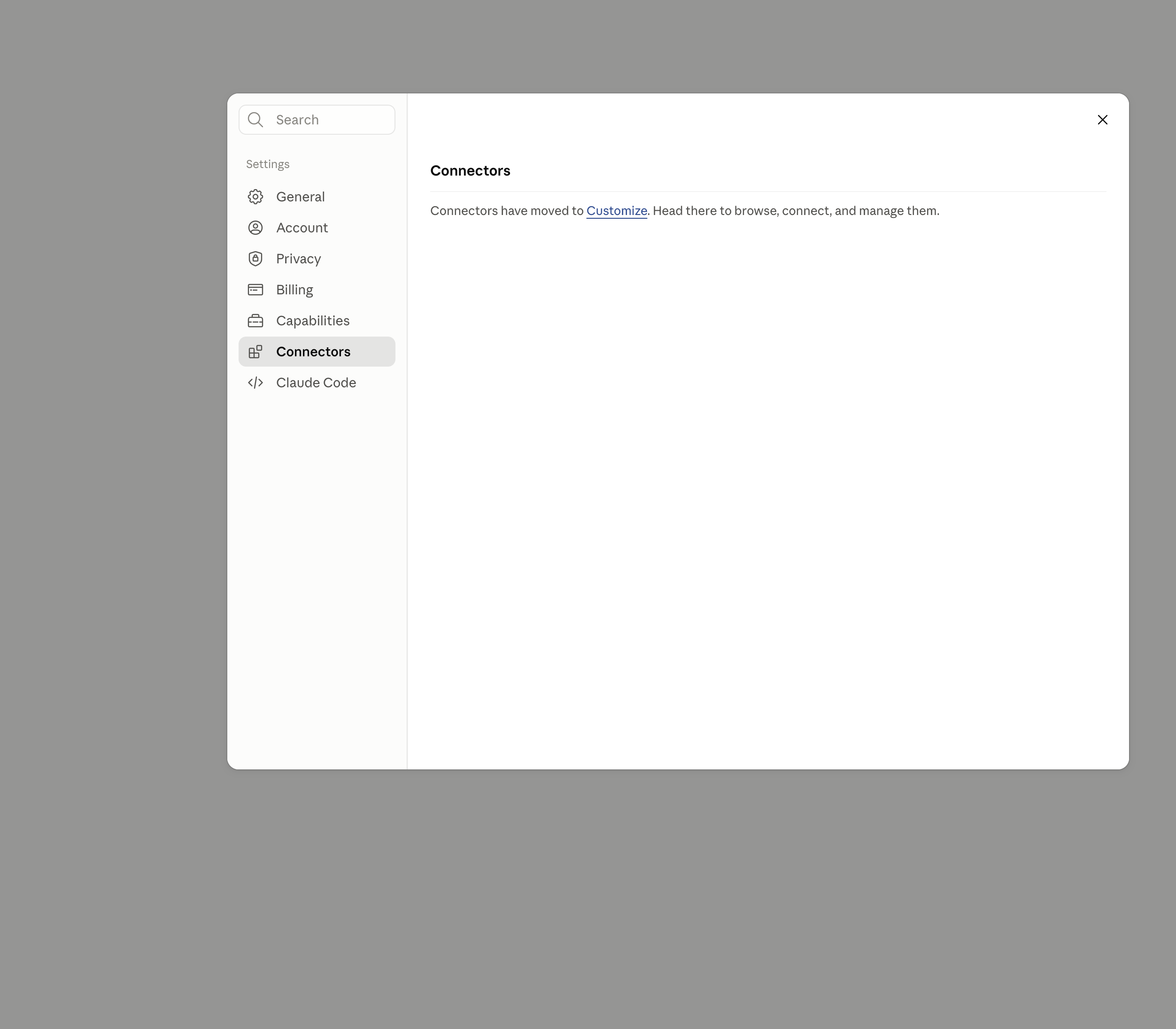Click the magnifying glass search icon

click(x=255, y=120)
